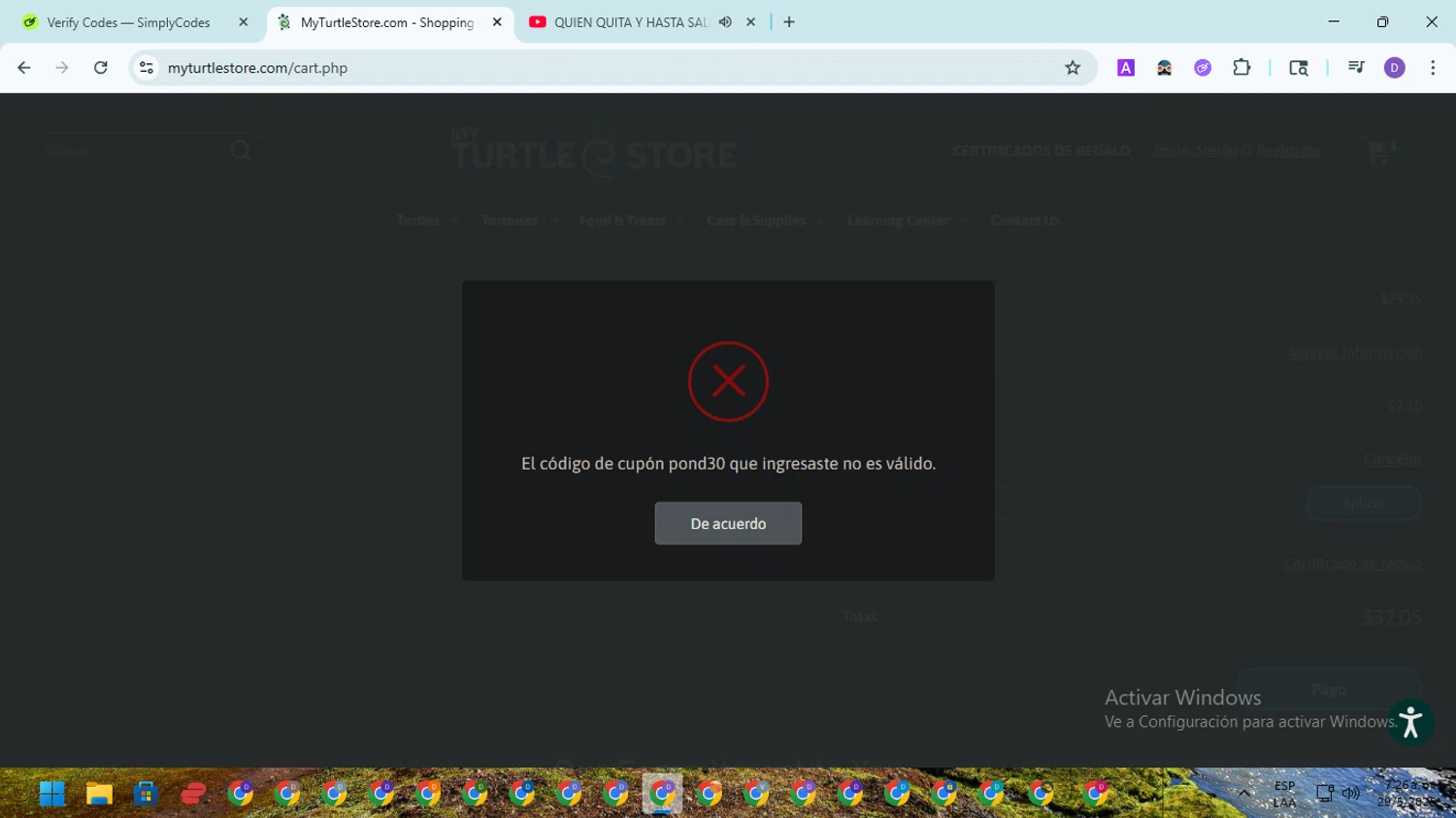
Task: Open Microsoft Store from the taskbar
Action: 146,794
